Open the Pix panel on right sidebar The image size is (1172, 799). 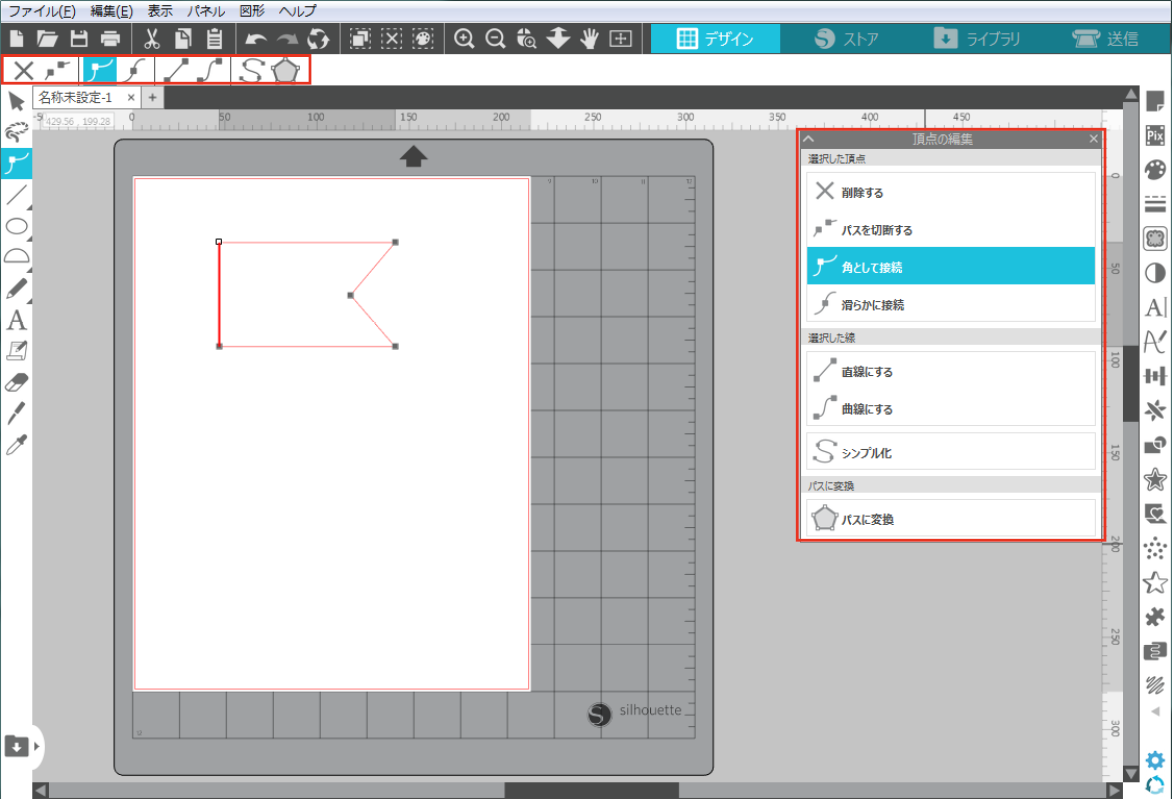1155,133
